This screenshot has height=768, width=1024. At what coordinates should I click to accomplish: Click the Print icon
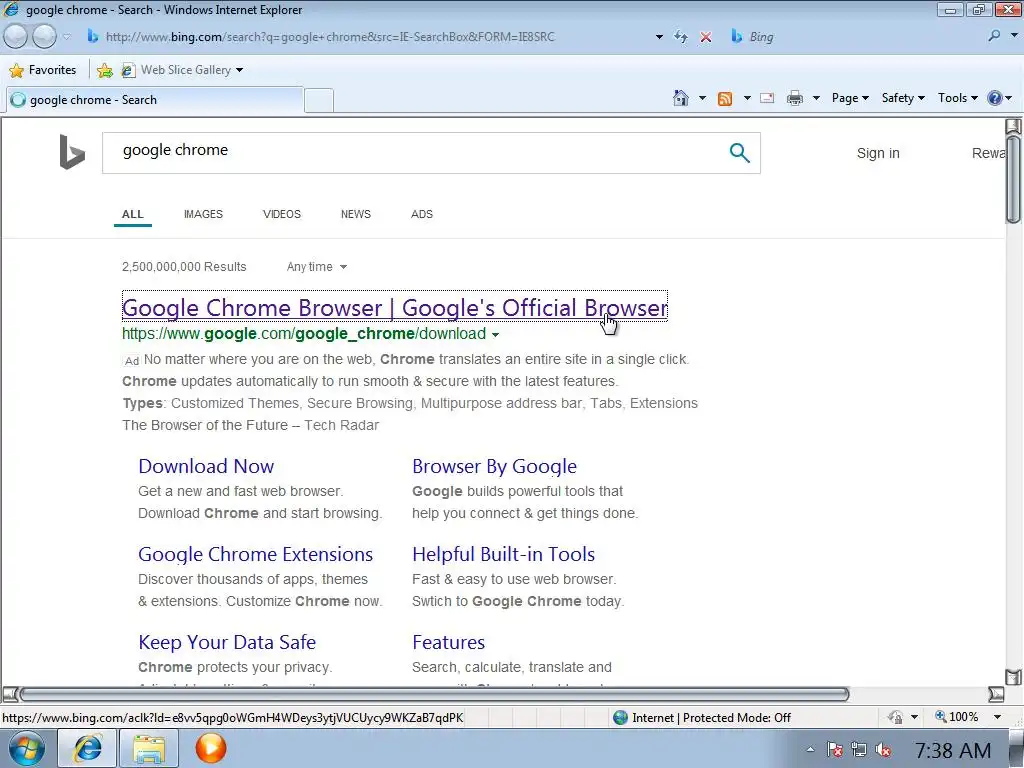tap(795, 98)
